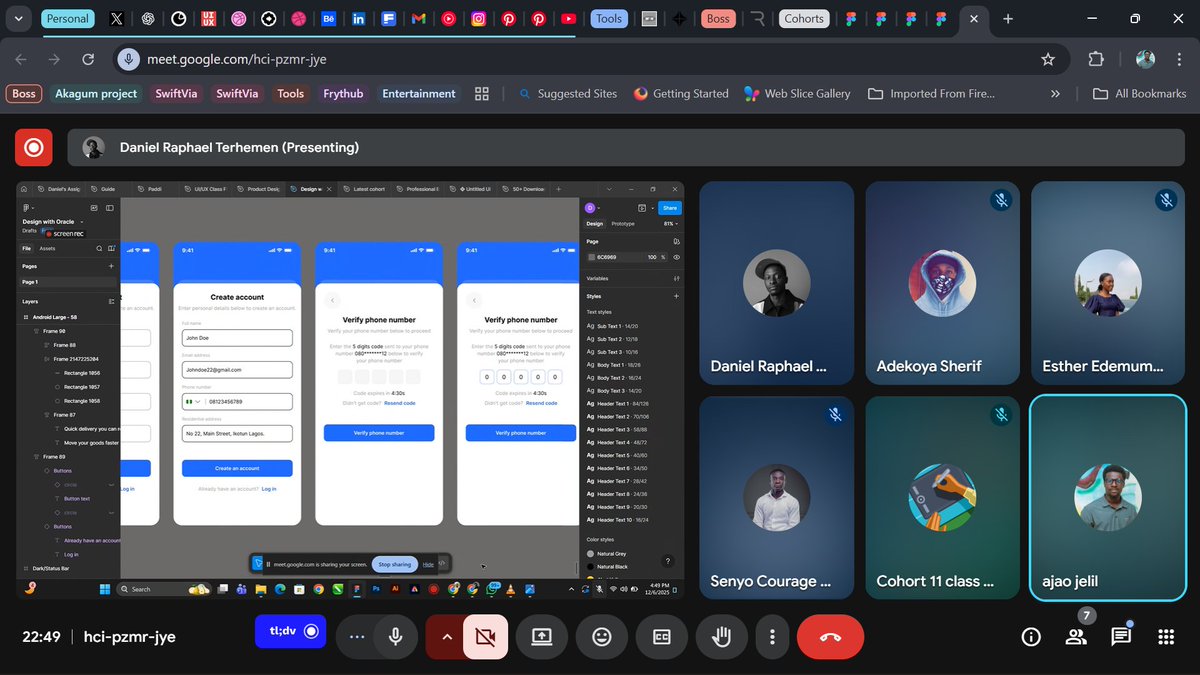Switch to the X (Twitter) browser tab
The image size is (1200, 675).
[117, 18]
